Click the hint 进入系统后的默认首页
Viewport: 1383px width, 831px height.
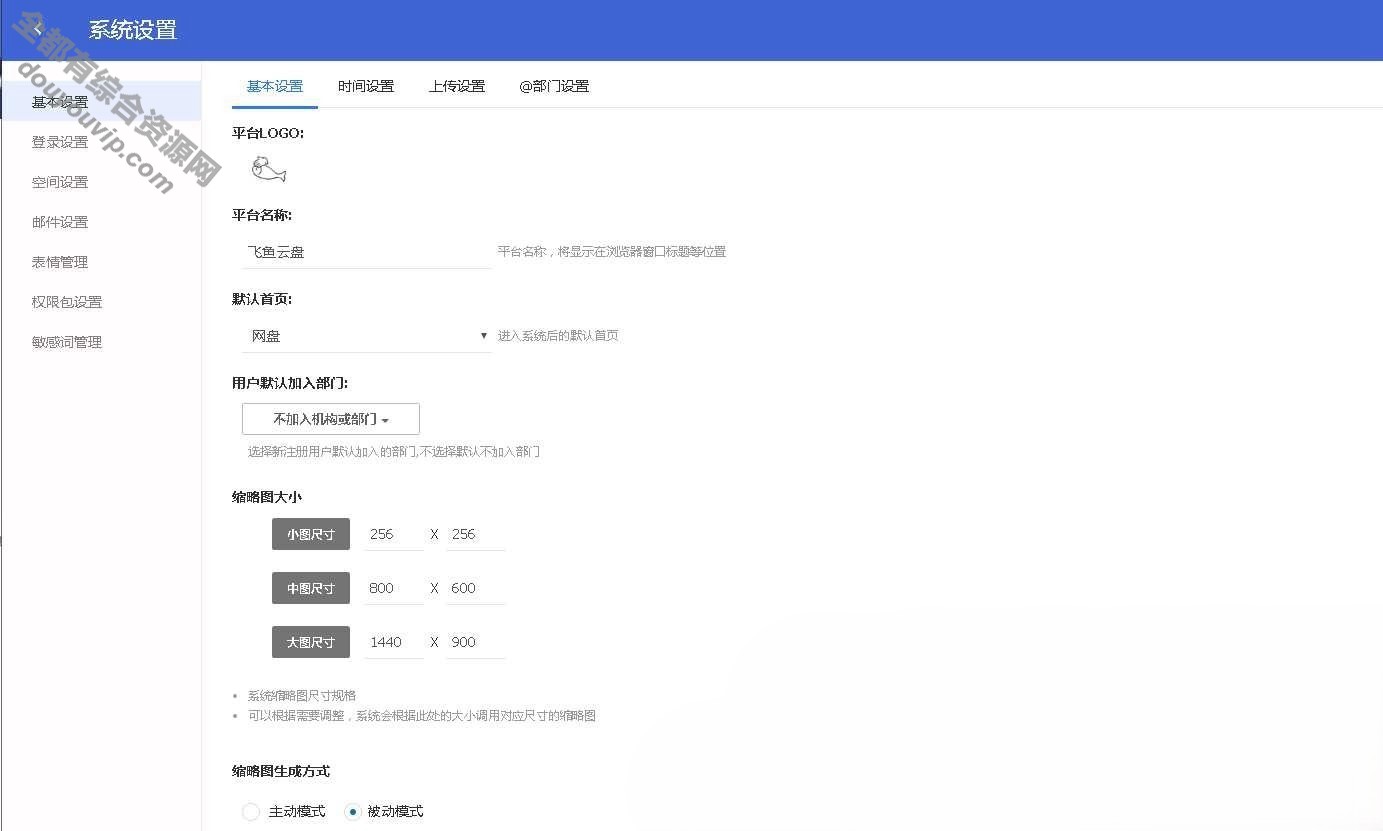pos(558,336)
